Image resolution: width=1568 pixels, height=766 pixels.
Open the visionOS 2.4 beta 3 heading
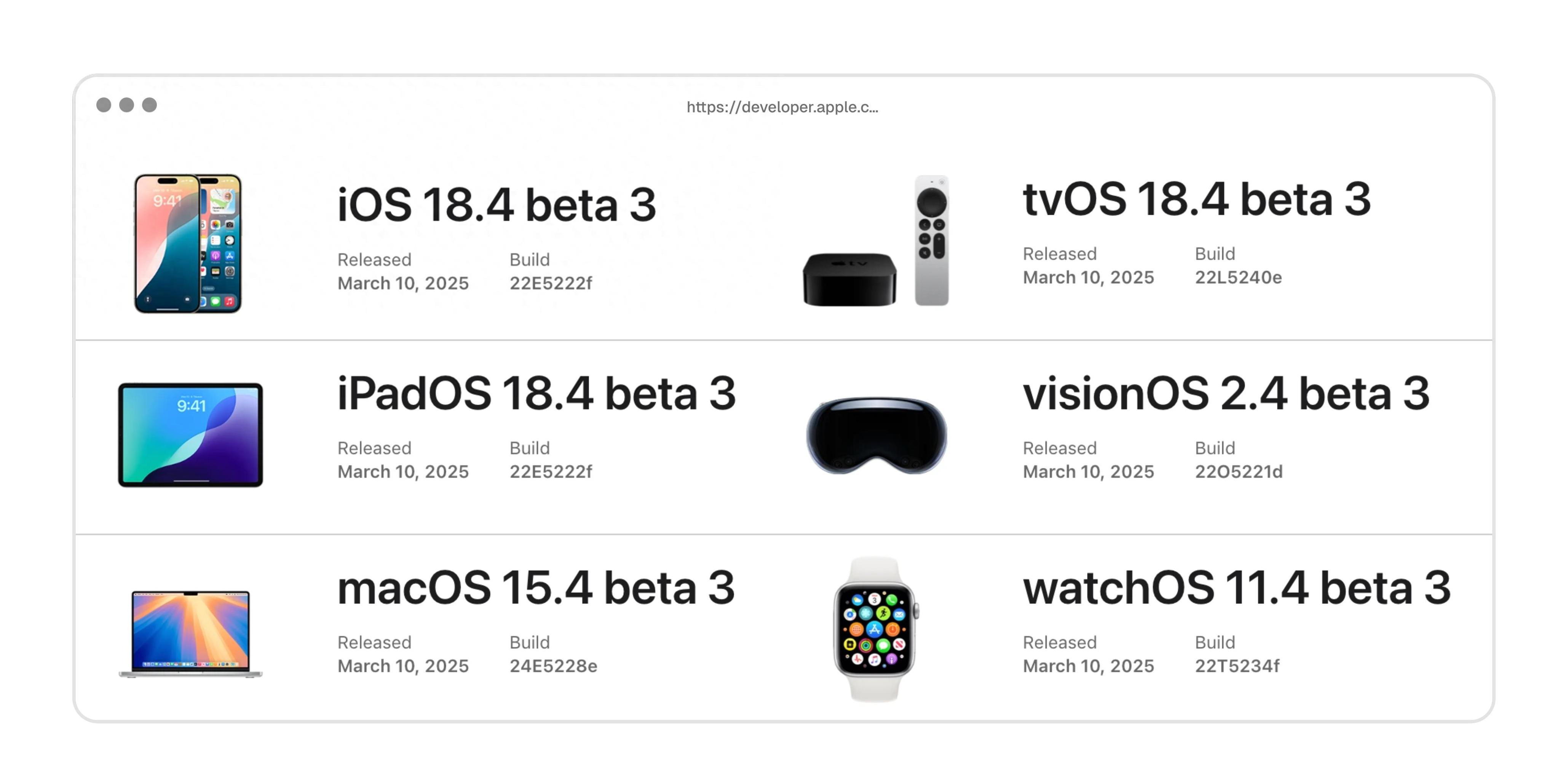point(1225,394)
